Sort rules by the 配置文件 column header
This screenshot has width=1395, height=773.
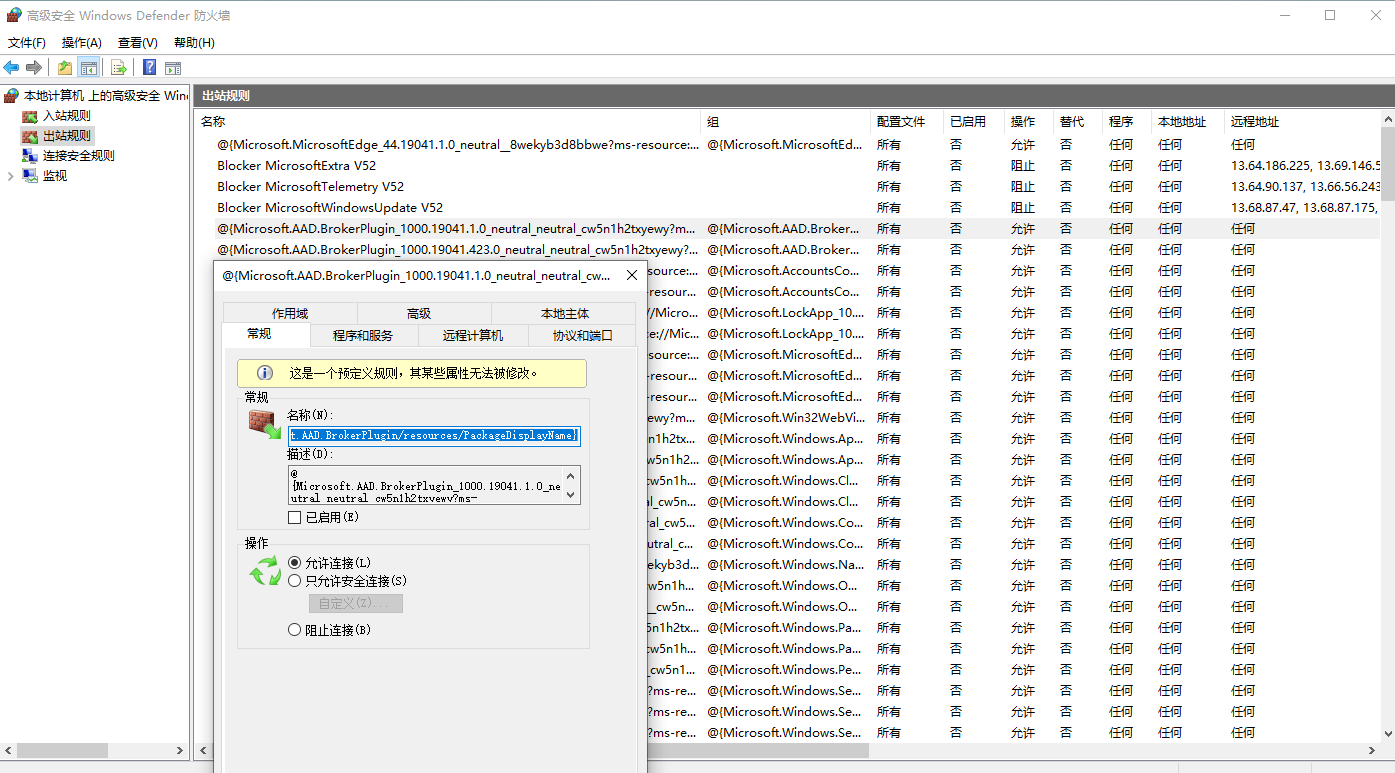pyautogui.click(x=900, y=122)
